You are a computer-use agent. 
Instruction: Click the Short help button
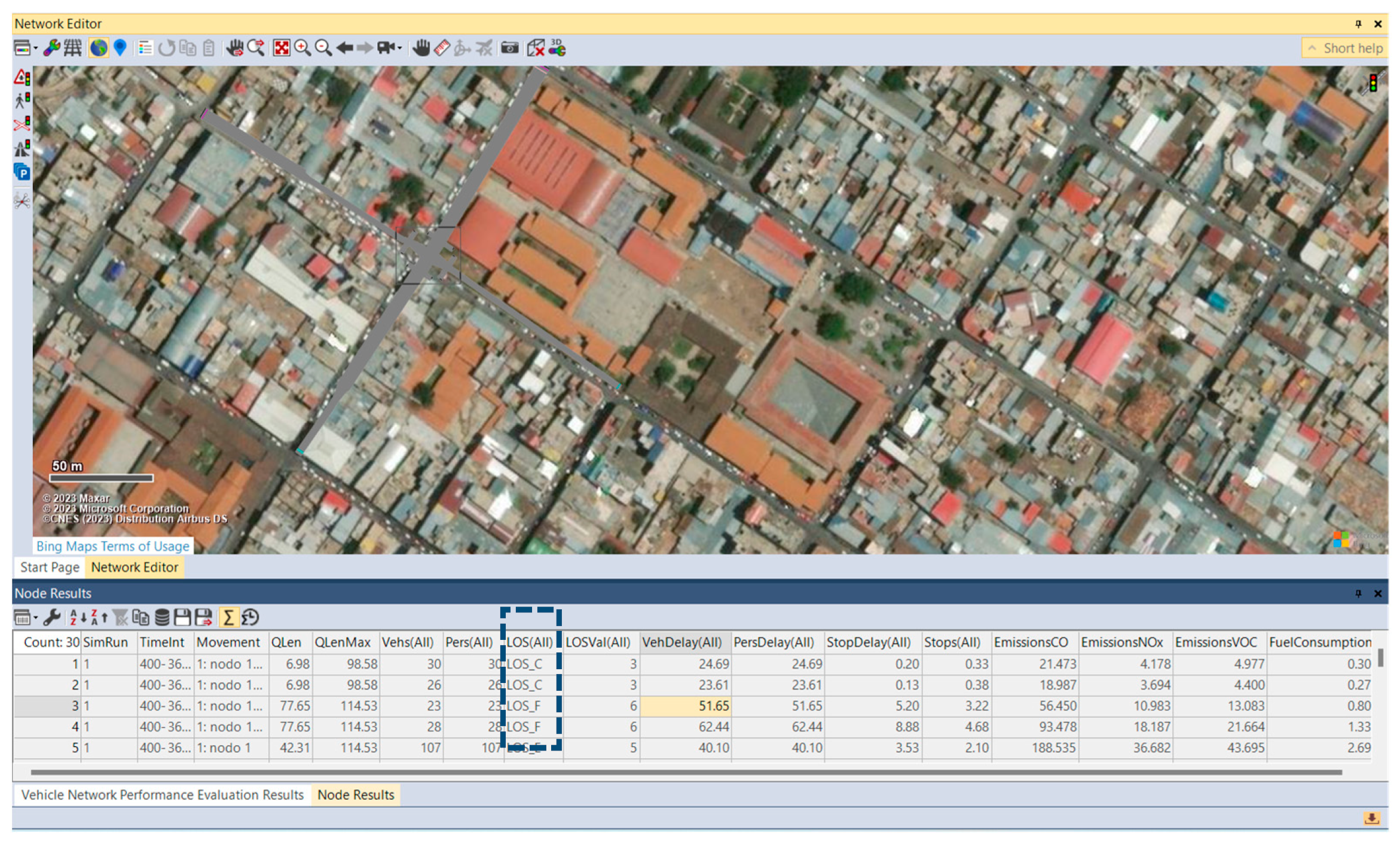click(x=1346, y=48)
